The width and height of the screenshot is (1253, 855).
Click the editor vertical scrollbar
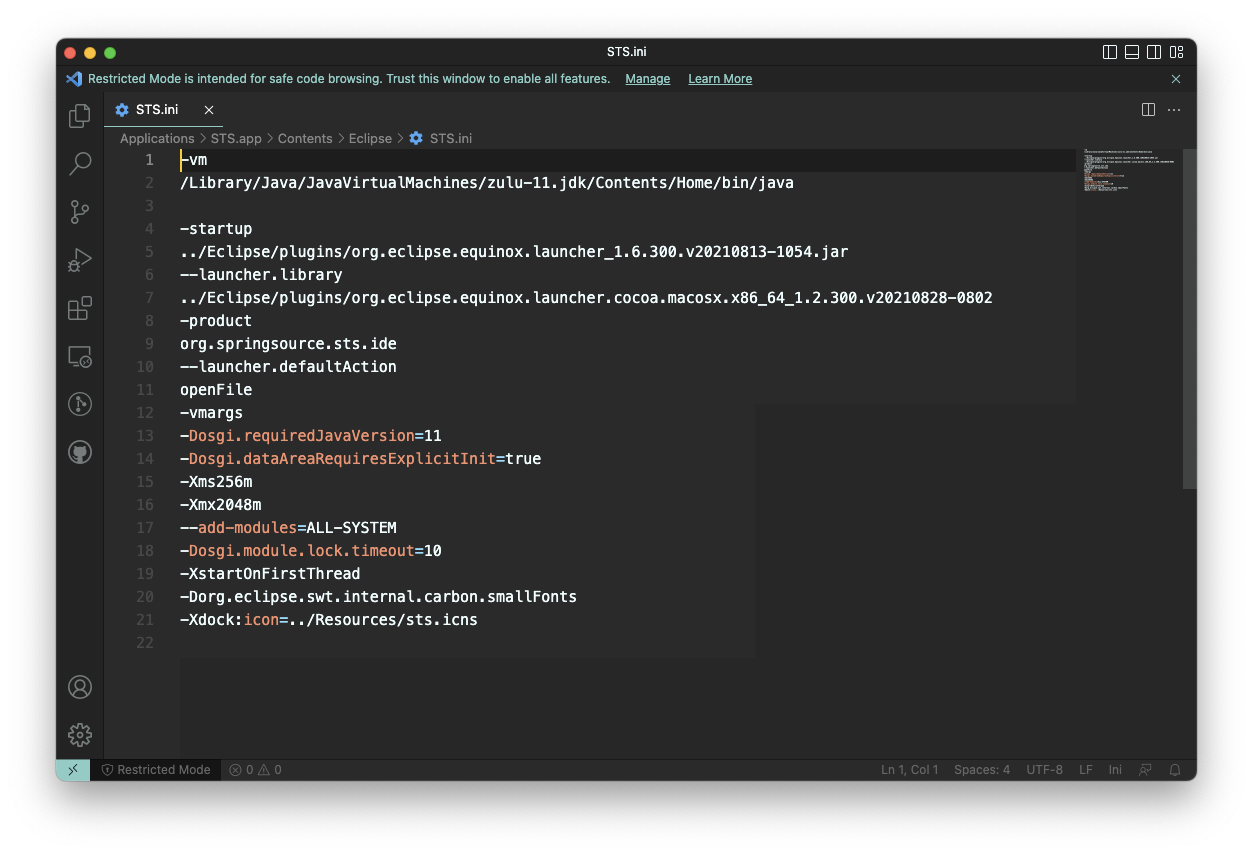[1189, 319]
